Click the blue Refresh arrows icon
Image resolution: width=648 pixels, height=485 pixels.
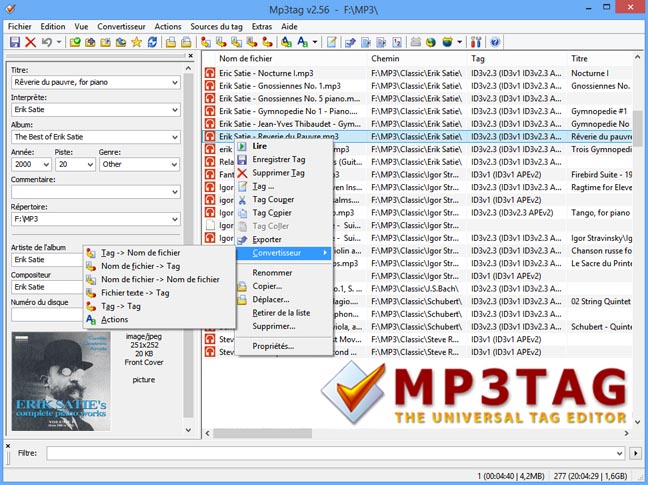point(152,42)
